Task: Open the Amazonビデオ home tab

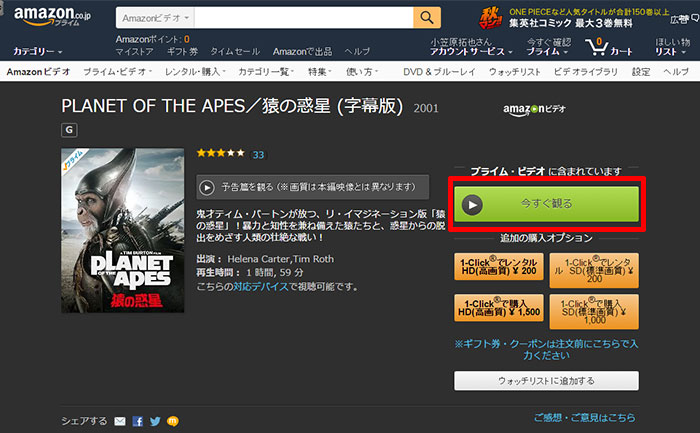Action: pos(38,72)
